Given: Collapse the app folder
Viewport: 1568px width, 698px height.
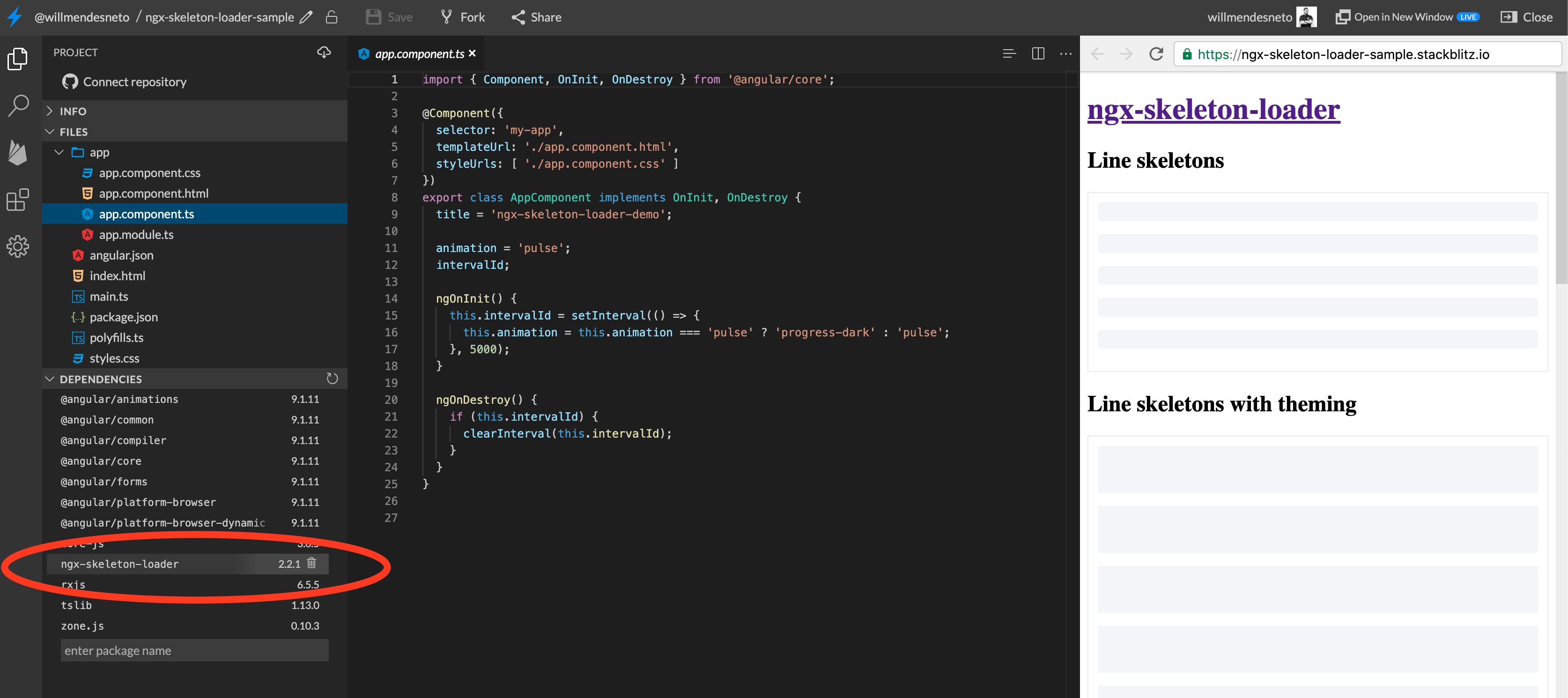Looking at the screenshot, I should (x=59, y=152).
